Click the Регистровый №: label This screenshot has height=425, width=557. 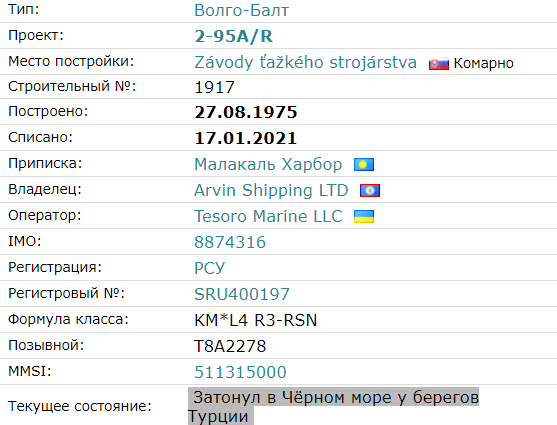66,293
